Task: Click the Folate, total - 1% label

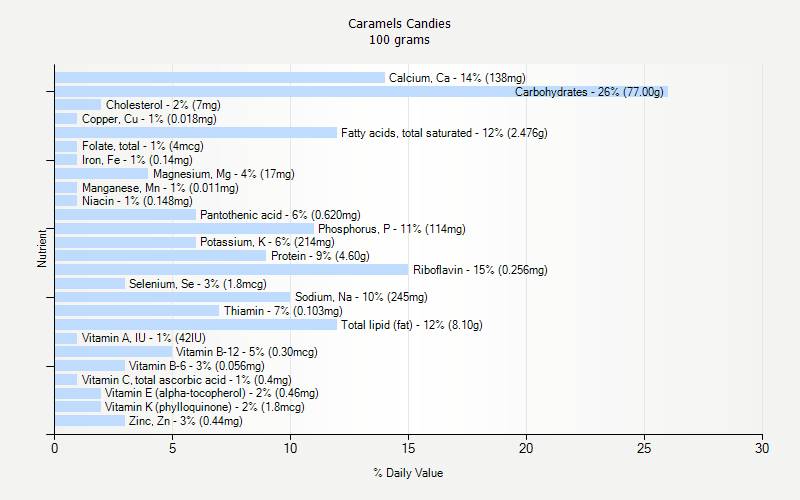Action: (x=143, y=146)
